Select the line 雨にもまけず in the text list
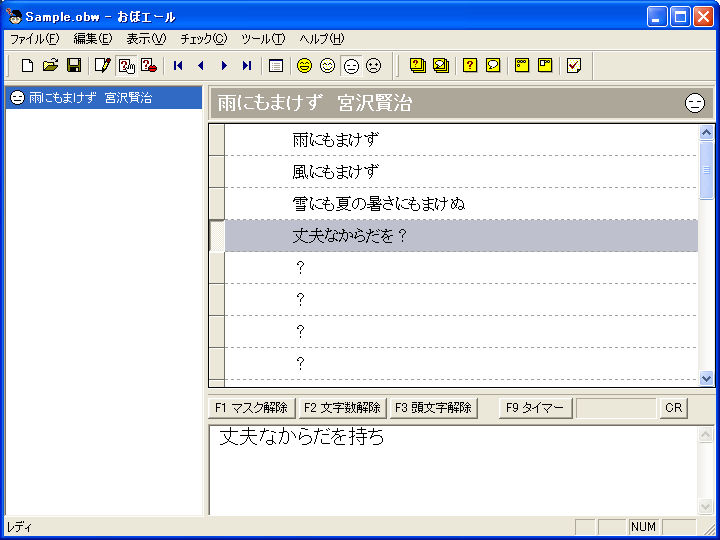 pyautogui.click(x=461, y=140)
